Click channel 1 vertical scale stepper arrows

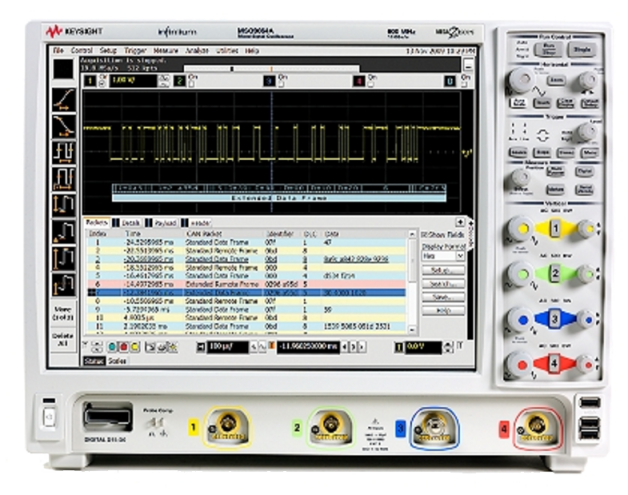(163, 81)
